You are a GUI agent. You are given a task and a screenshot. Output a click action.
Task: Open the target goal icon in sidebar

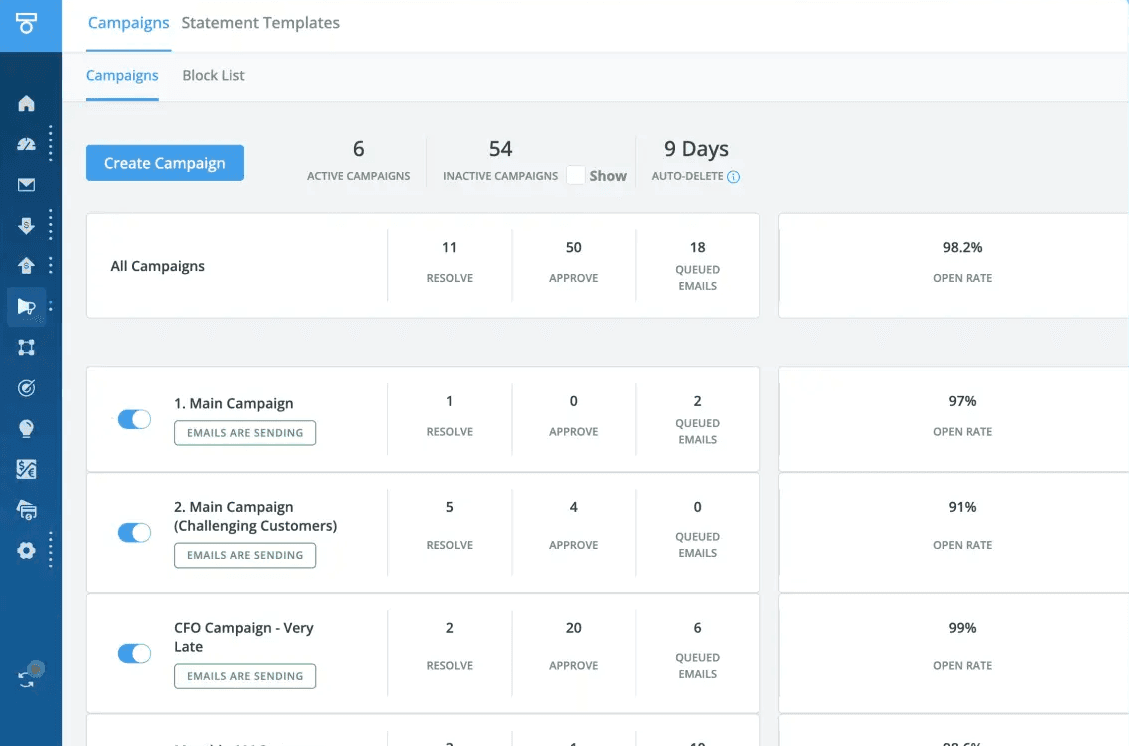point(27,388)
